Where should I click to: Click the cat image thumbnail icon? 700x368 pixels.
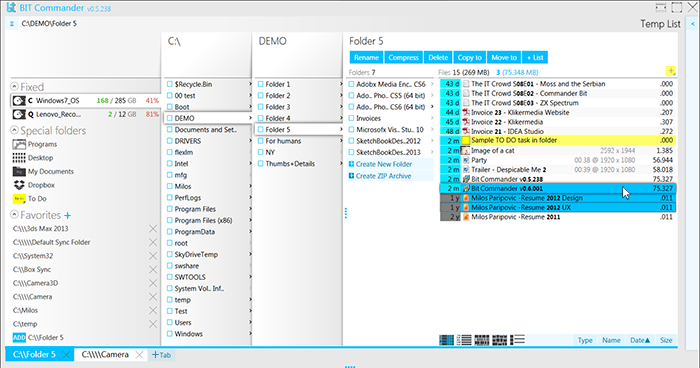pos(466,151)
